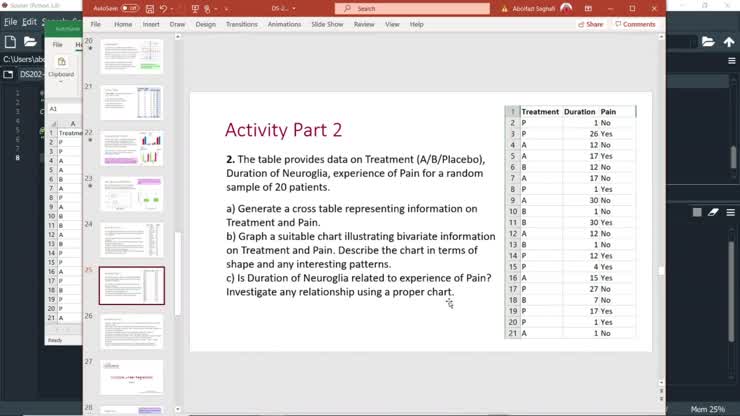Select slide 24 thumbnail

[132, 240]
